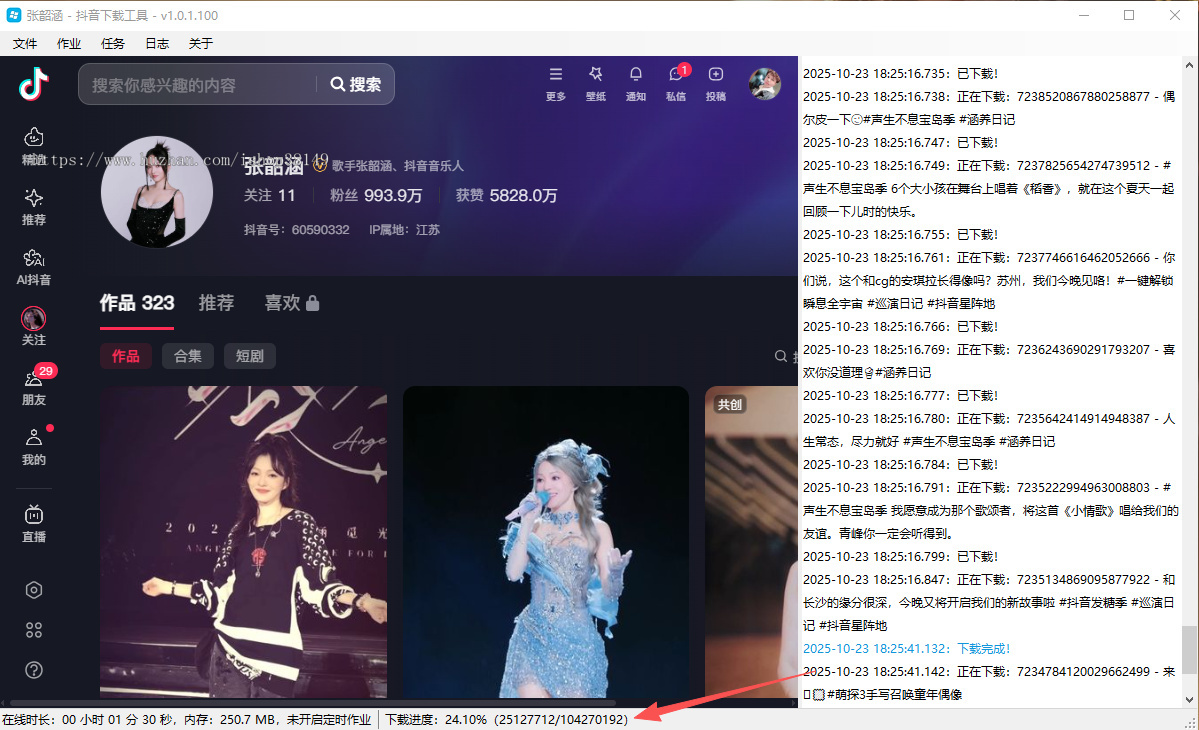This screenshot has height=730, width=1199.
Task: Click the browser horizontal scrollbar thumb
Action: [313, 702]
